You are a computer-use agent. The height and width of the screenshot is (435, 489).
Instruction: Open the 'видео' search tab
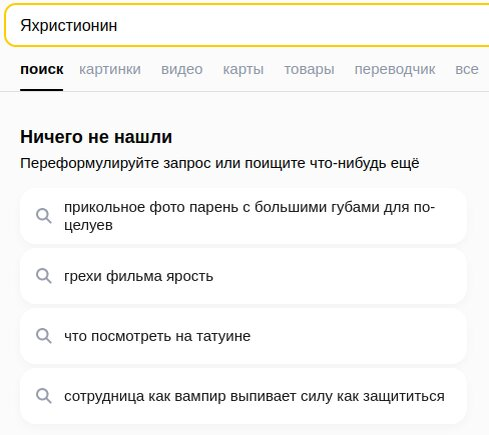tap(182, 69)
